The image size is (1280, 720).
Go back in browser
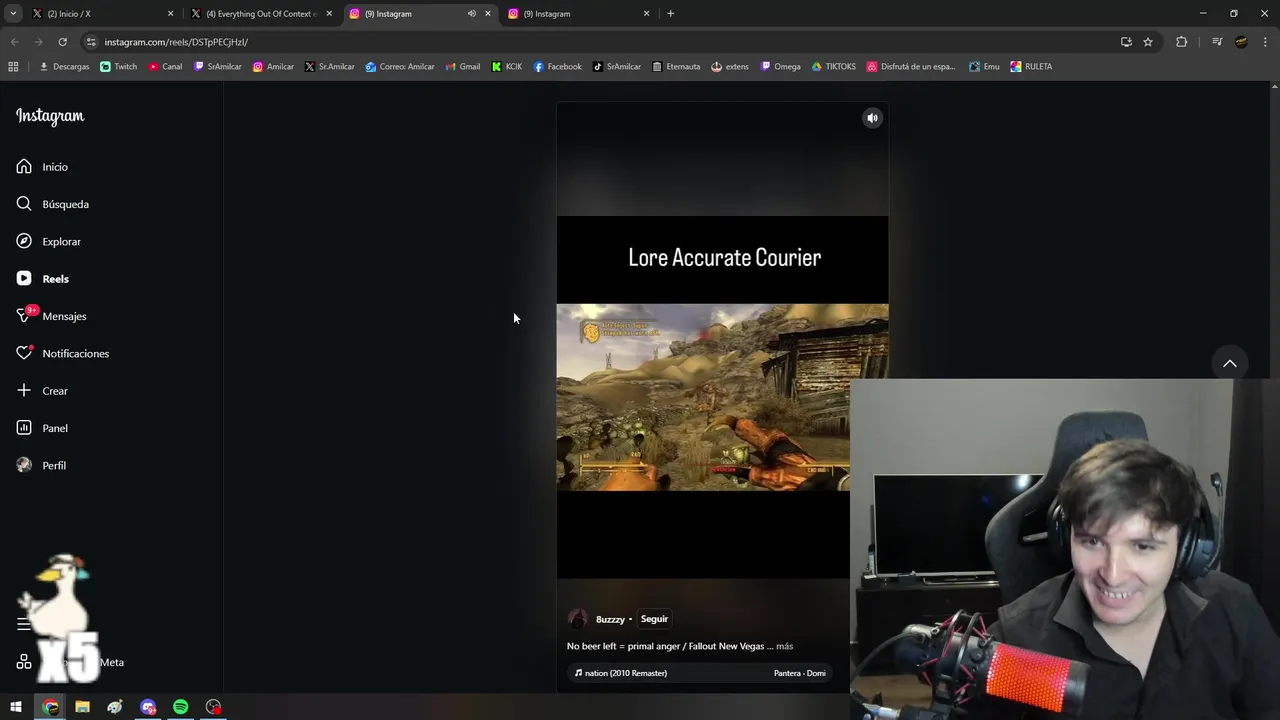point(14,42)
